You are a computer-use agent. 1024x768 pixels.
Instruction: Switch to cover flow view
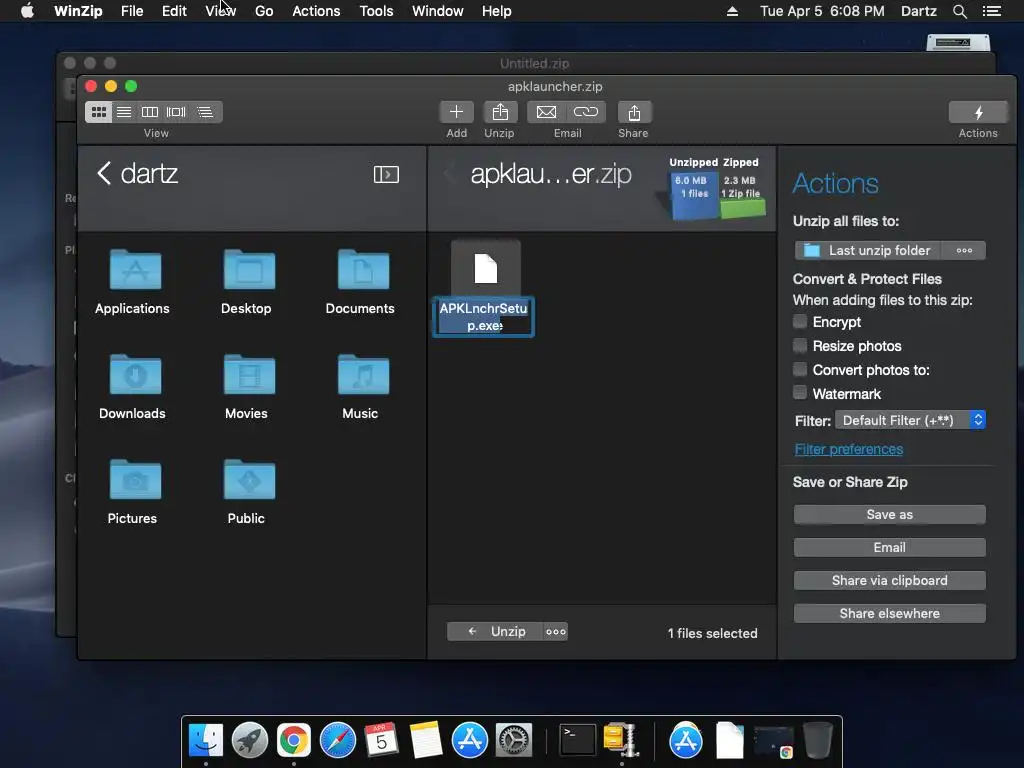pyautogui.click(x=176, y=112)
